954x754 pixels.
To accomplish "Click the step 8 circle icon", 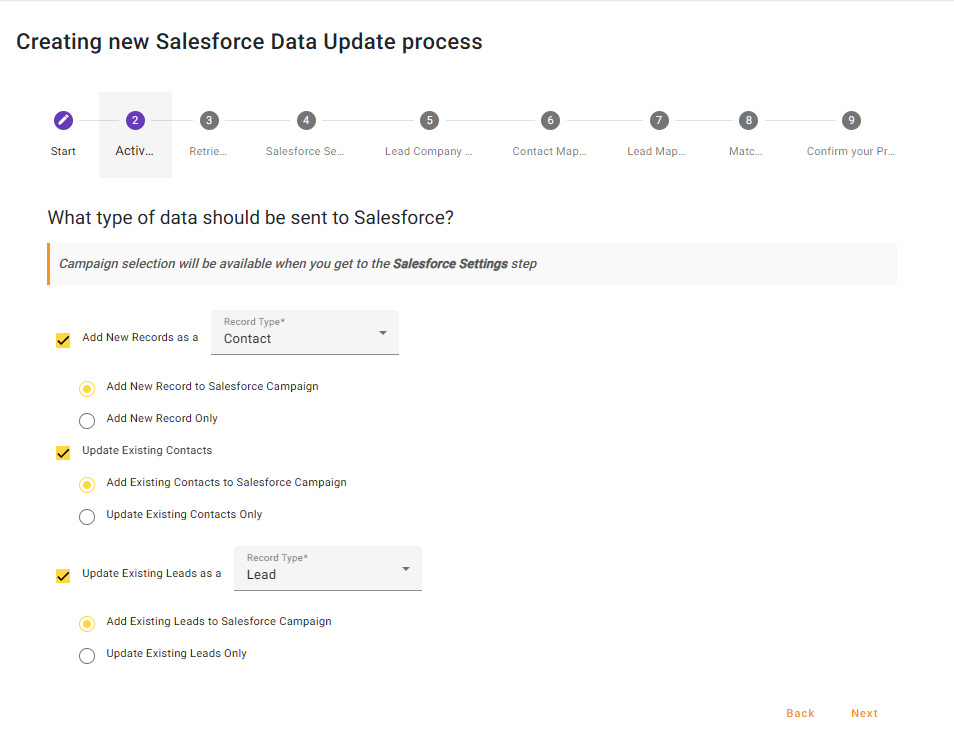I will (x=747, y=120).
